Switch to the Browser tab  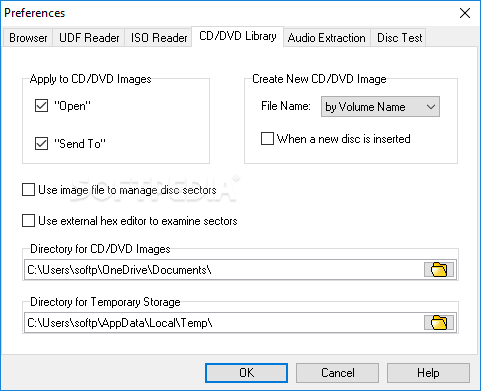pos(28,38)
